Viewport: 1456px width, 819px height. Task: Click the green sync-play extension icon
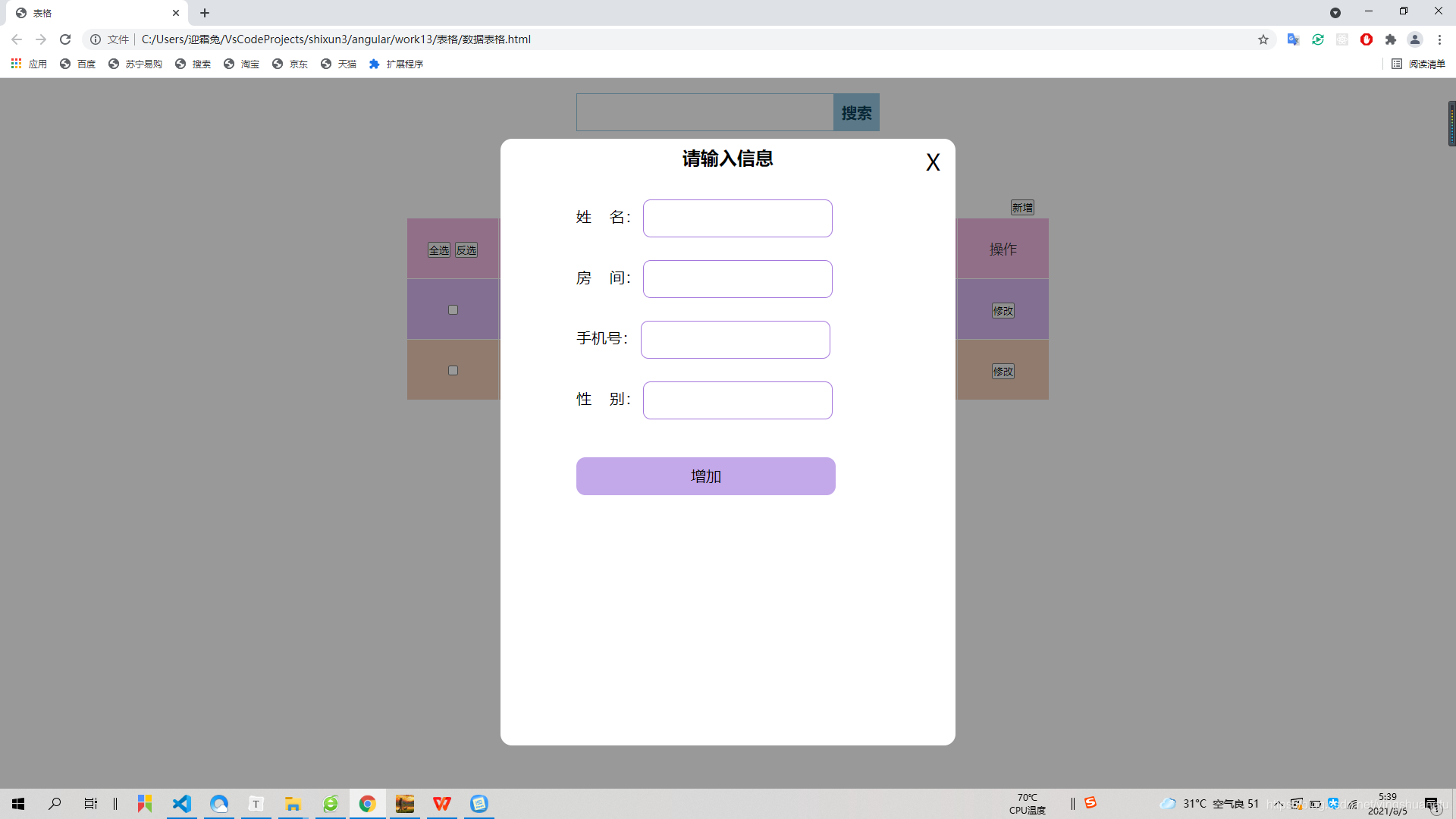point(1318,39)
